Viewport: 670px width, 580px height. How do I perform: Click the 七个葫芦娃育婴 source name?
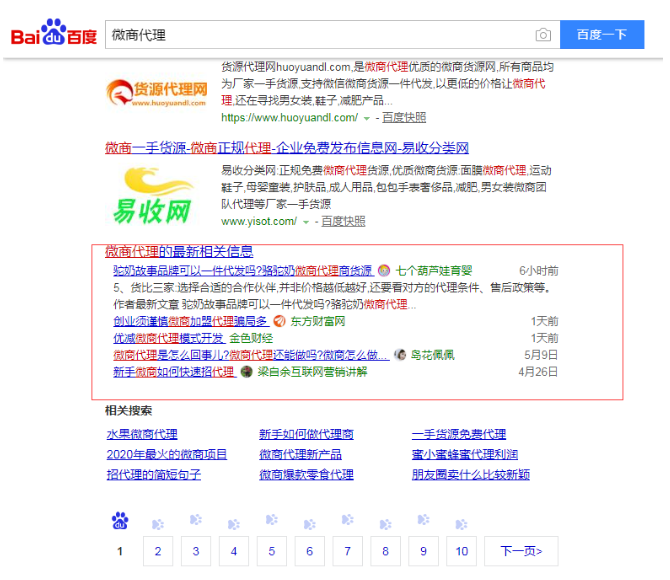(x=434, y=271)
